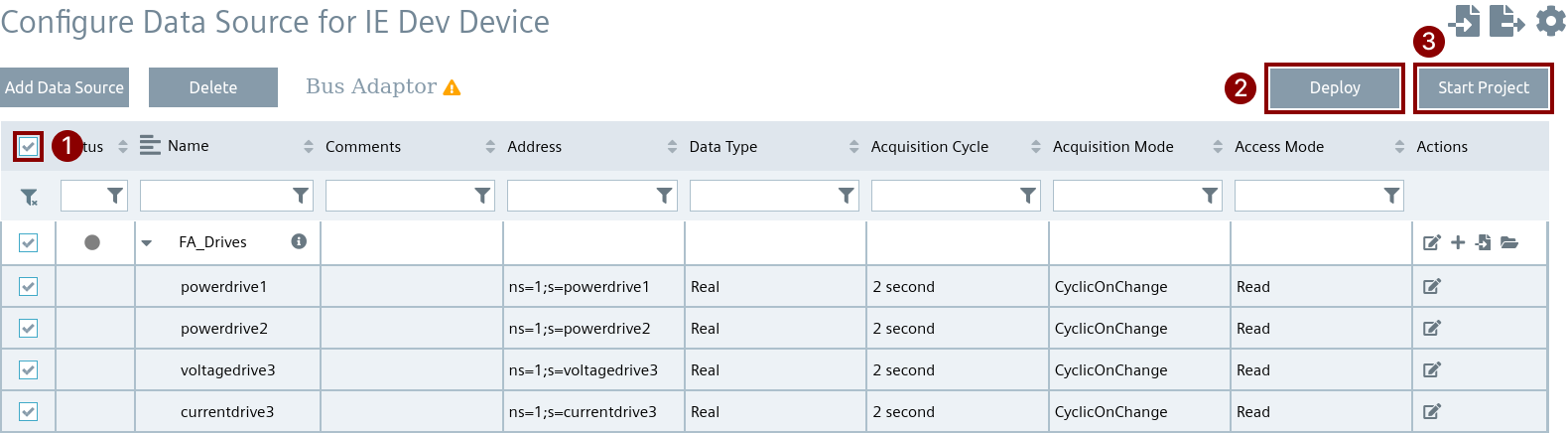The image size is (1568, 433).
Task: Open the settings gear icon
Action: point(1550,20)
